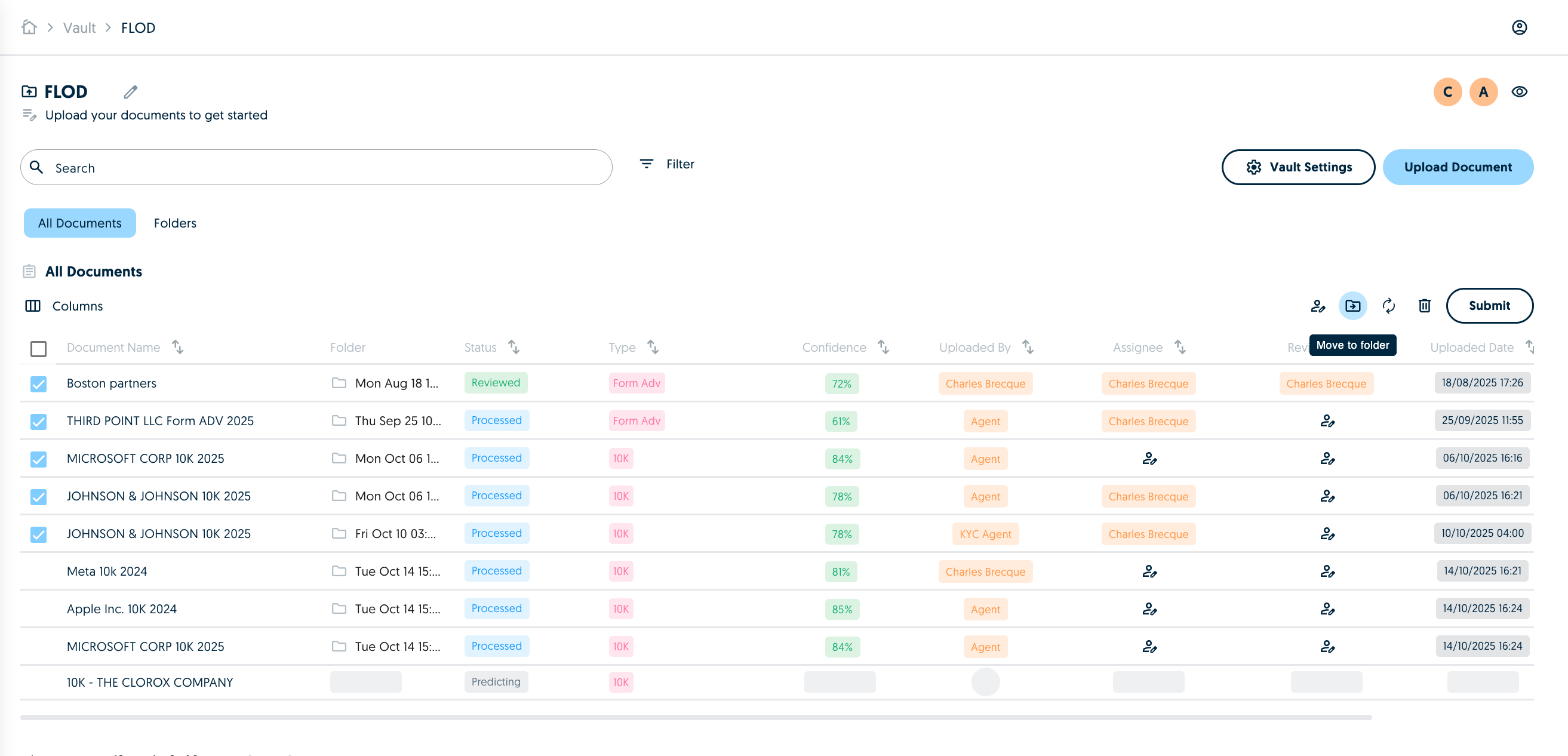Toggle the vault visibility eye icon
The height and width of the screenshot is (756, 1568).
point(1519,92)
